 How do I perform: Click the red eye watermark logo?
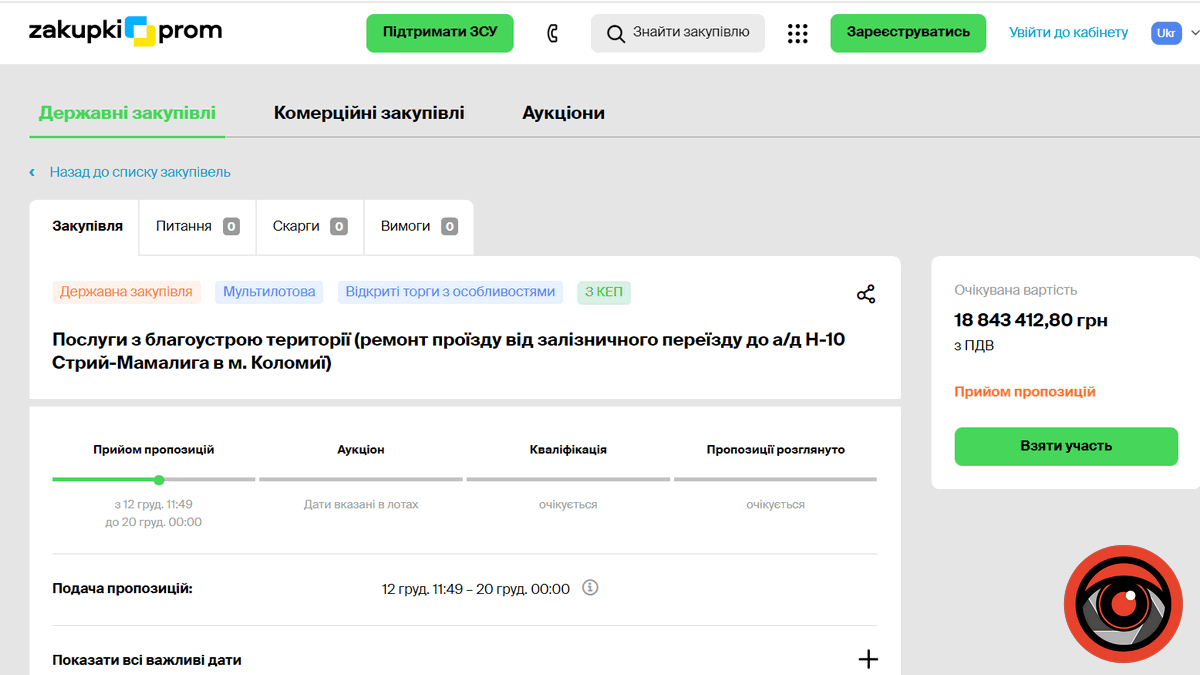1123,604
